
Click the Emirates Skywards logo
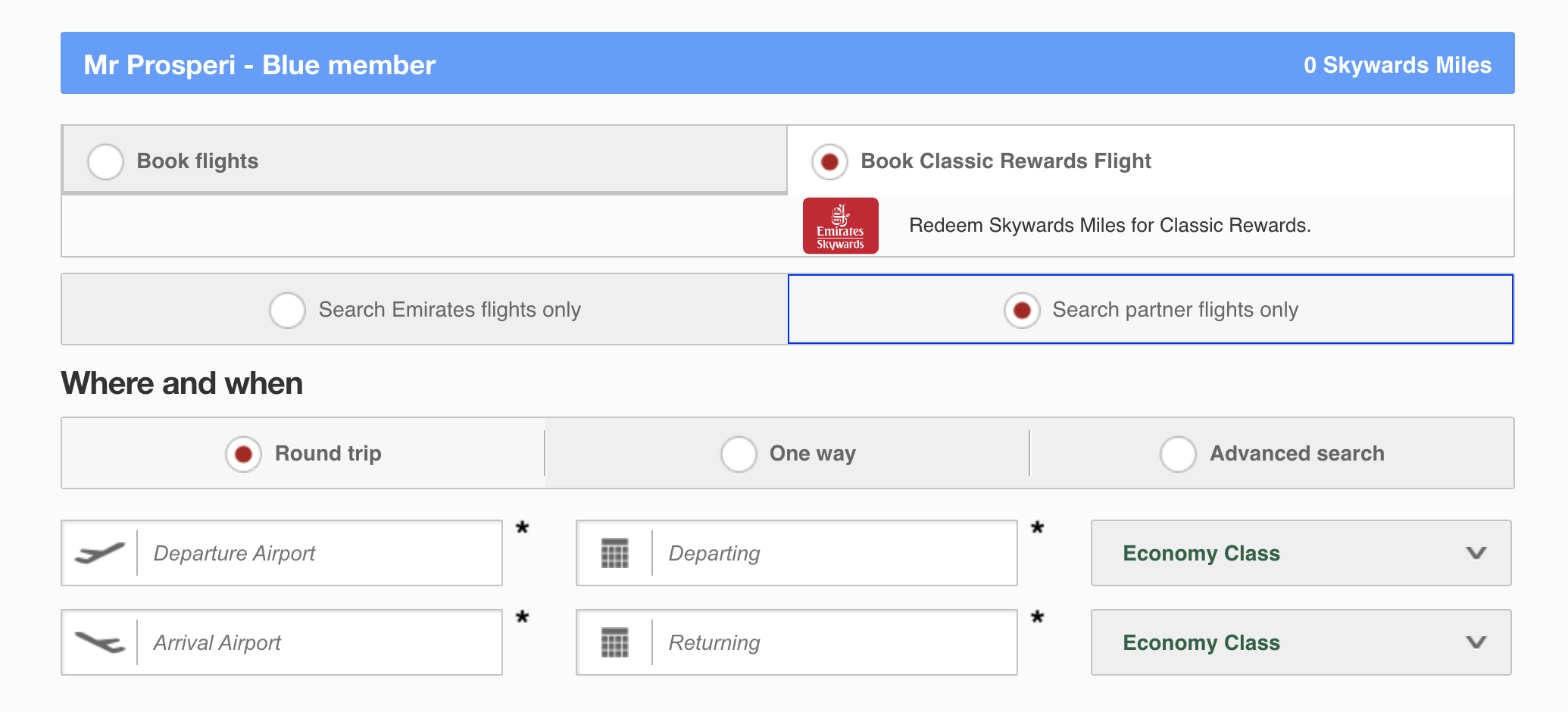click(840, 226)
